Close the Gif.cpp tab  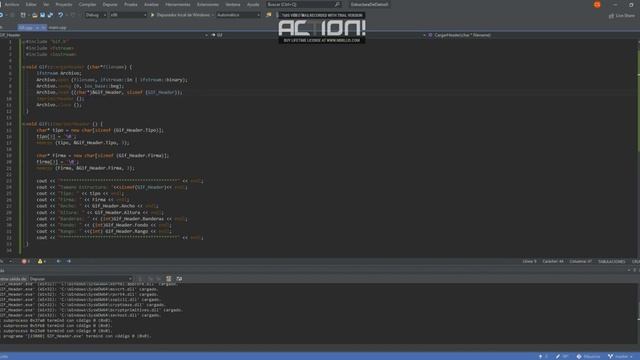pos(43,28)
